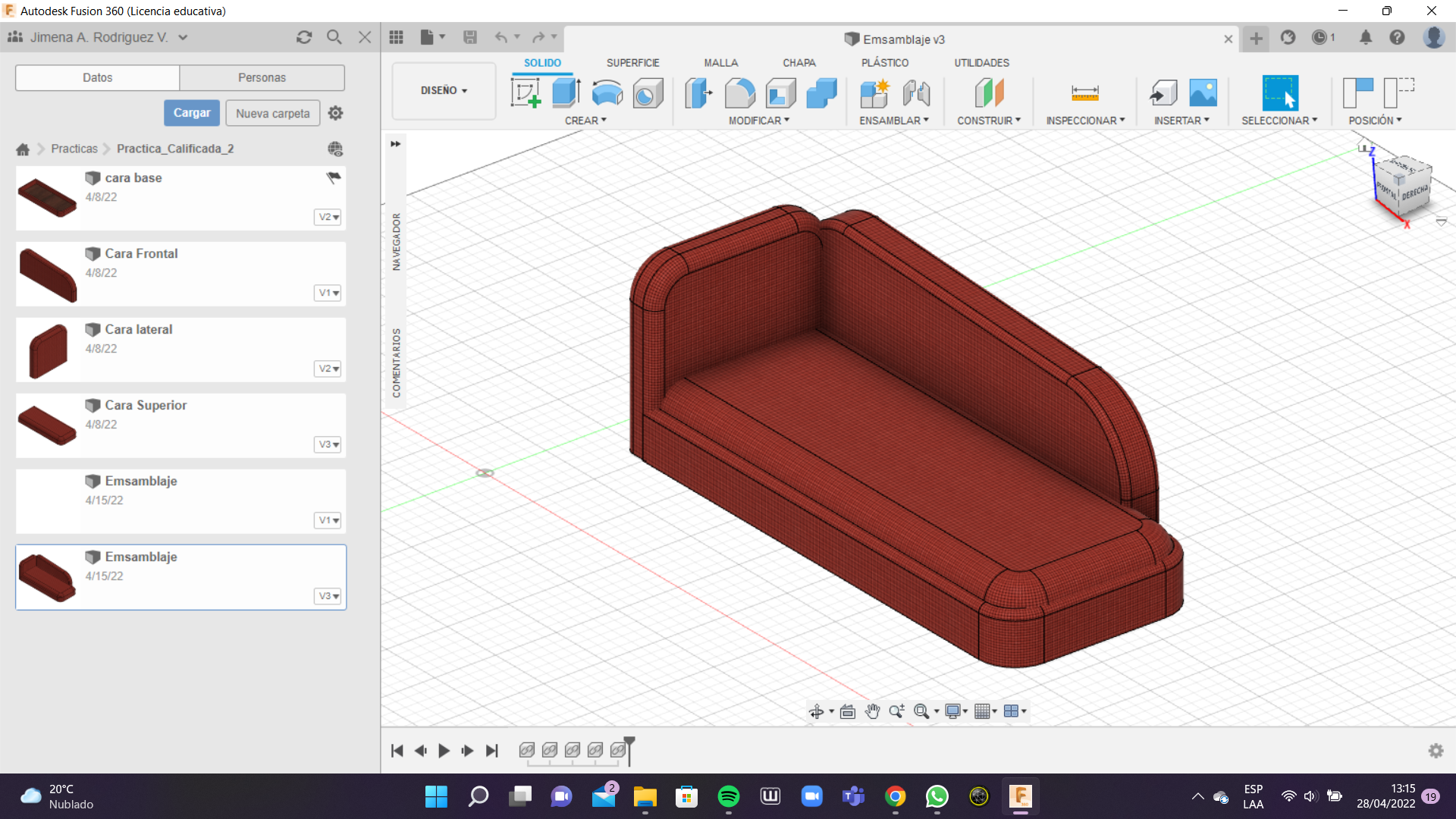The image size is (1456, 819).
Task: Expand the side panel double arrow
Action: (x=395, y=143)
